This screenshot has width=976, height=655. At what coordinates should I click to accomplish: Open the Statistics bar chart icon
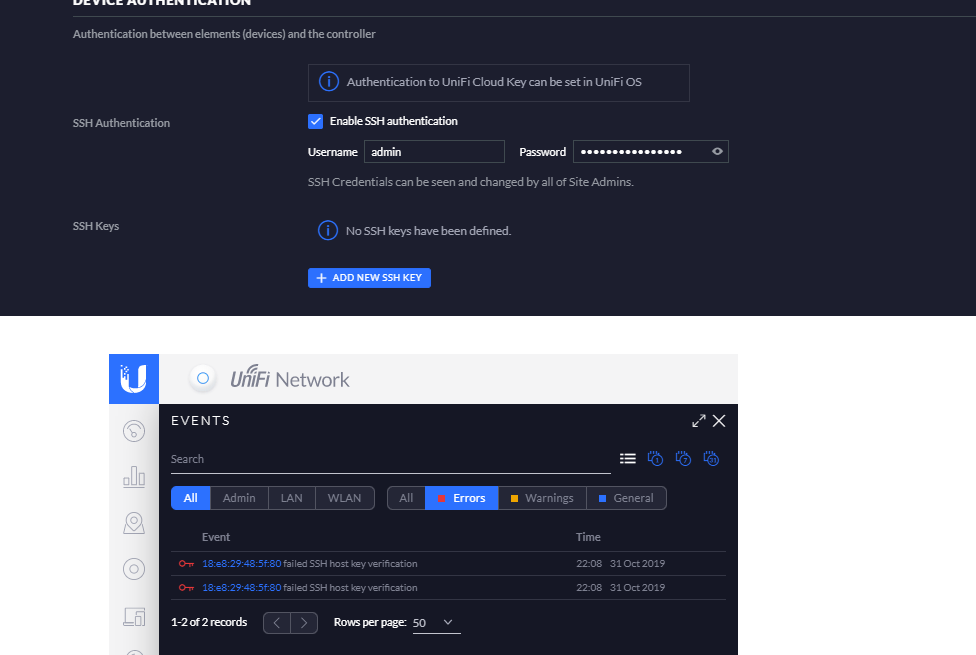point(134,477)
